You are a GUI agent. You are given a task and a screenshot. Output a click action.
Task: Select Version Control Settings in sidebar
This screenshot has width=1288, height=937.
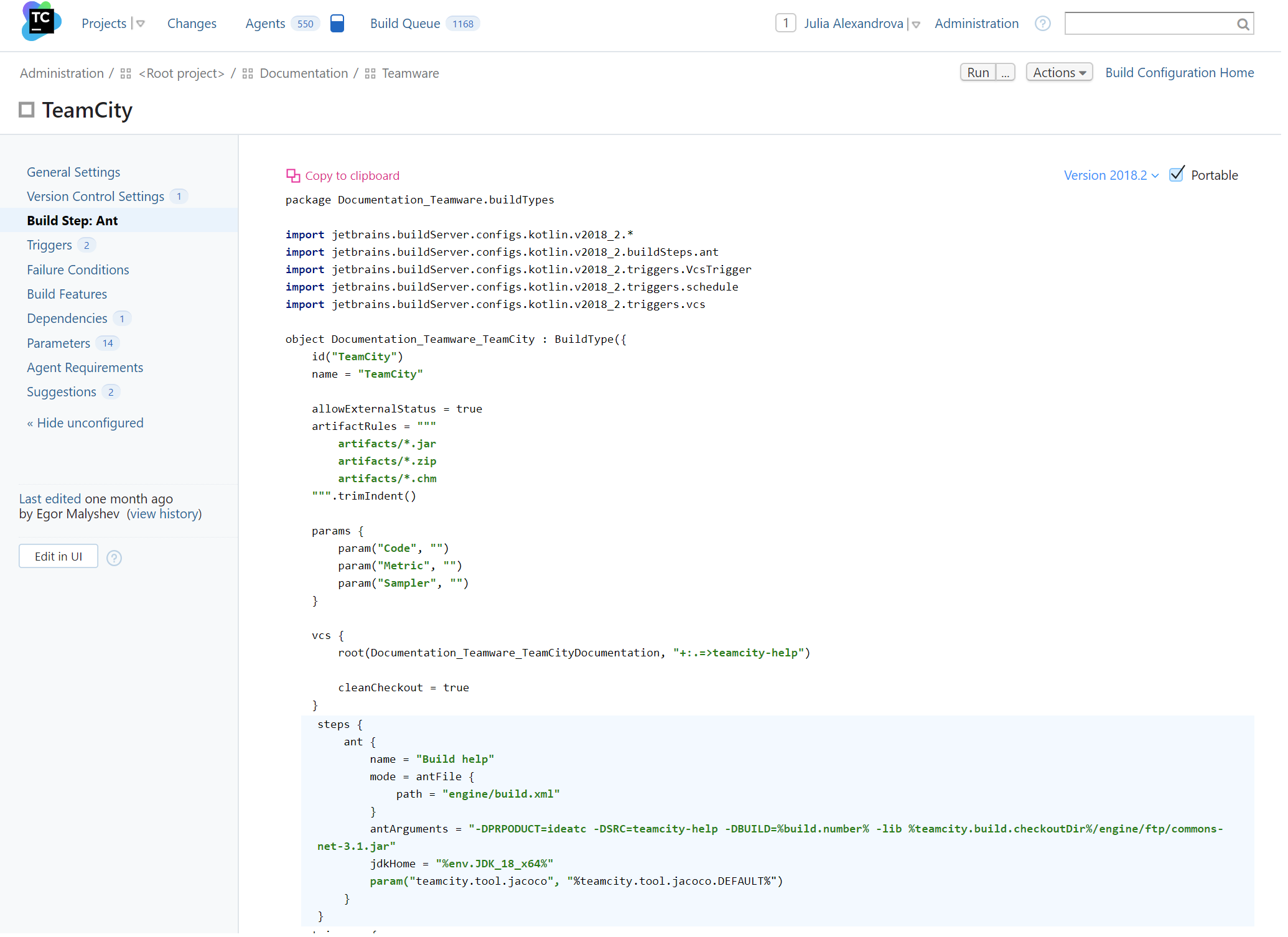coord(96,197)
